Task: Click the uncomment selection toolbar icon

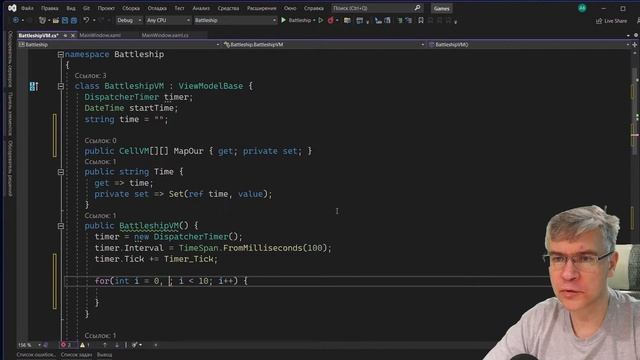Action: [409, 20]
